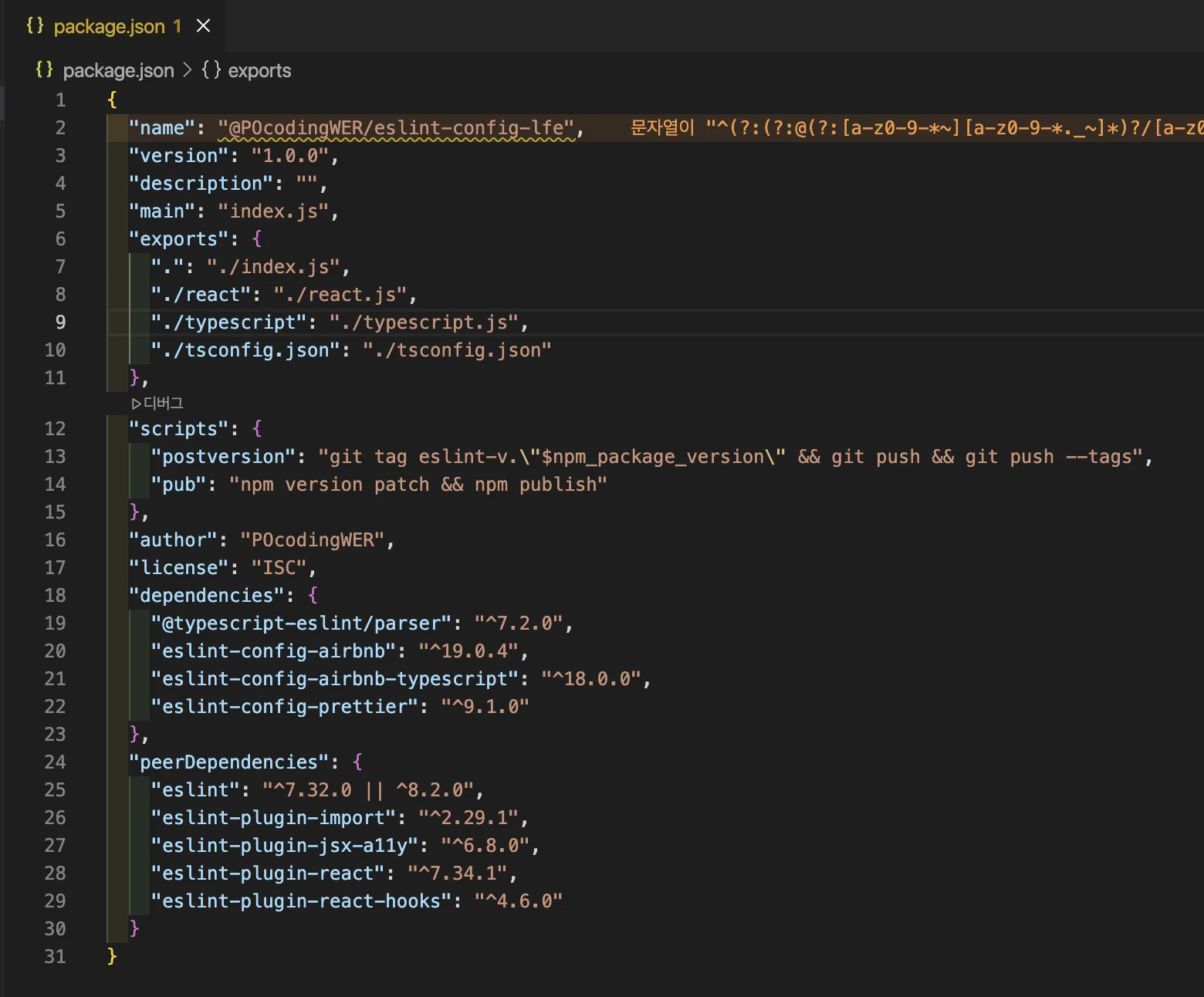Click the opening brace after "exports"
The height and width of the screenshot is (997, 1204).
pos(257,238)
